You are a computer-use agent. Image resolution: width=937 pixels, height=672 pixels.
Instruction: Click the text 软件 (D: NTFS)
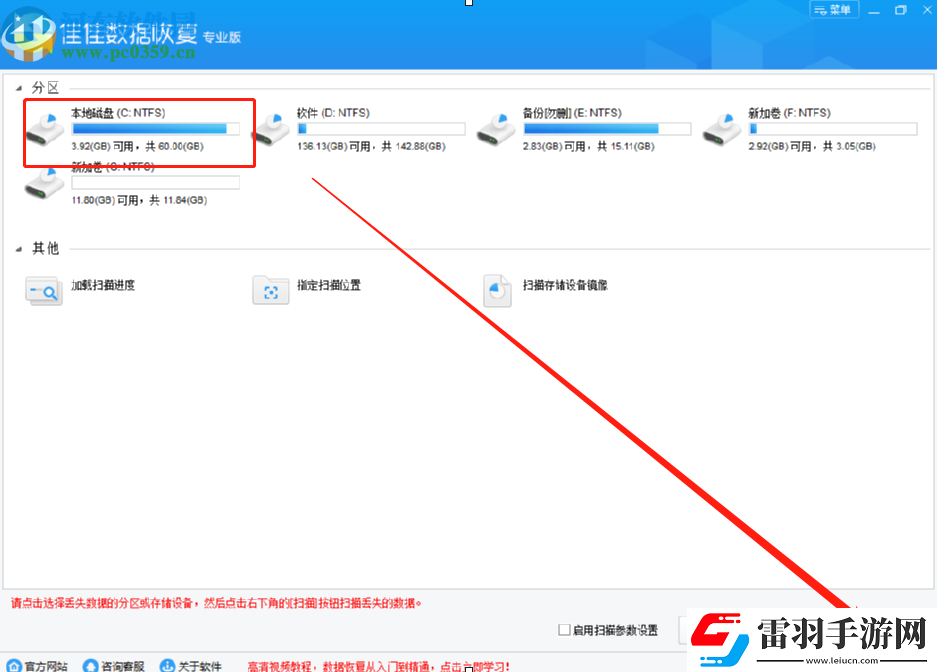[333, 113]
